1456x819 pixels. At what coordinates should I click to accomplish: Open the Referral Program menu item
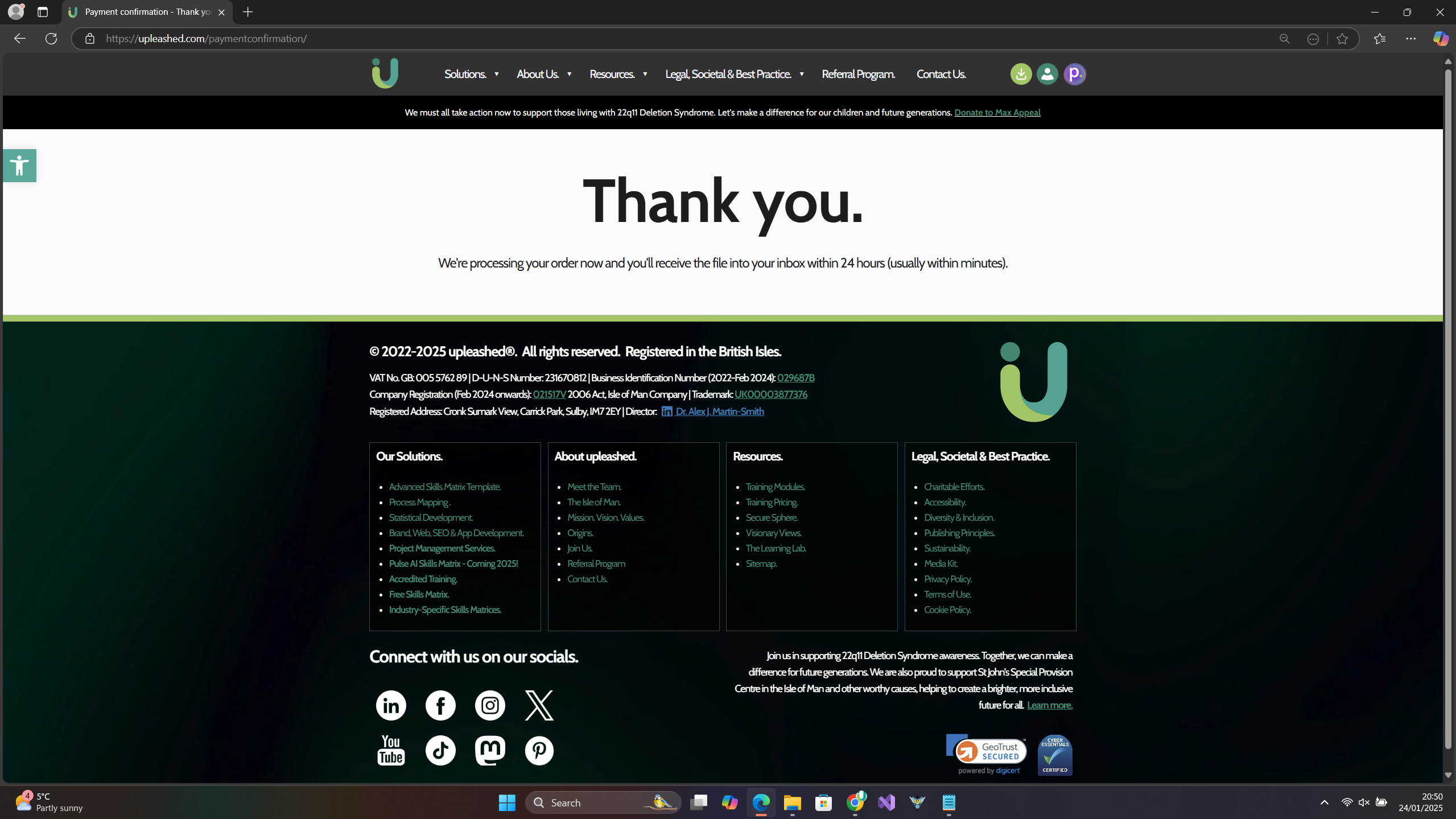click(858, 74)
